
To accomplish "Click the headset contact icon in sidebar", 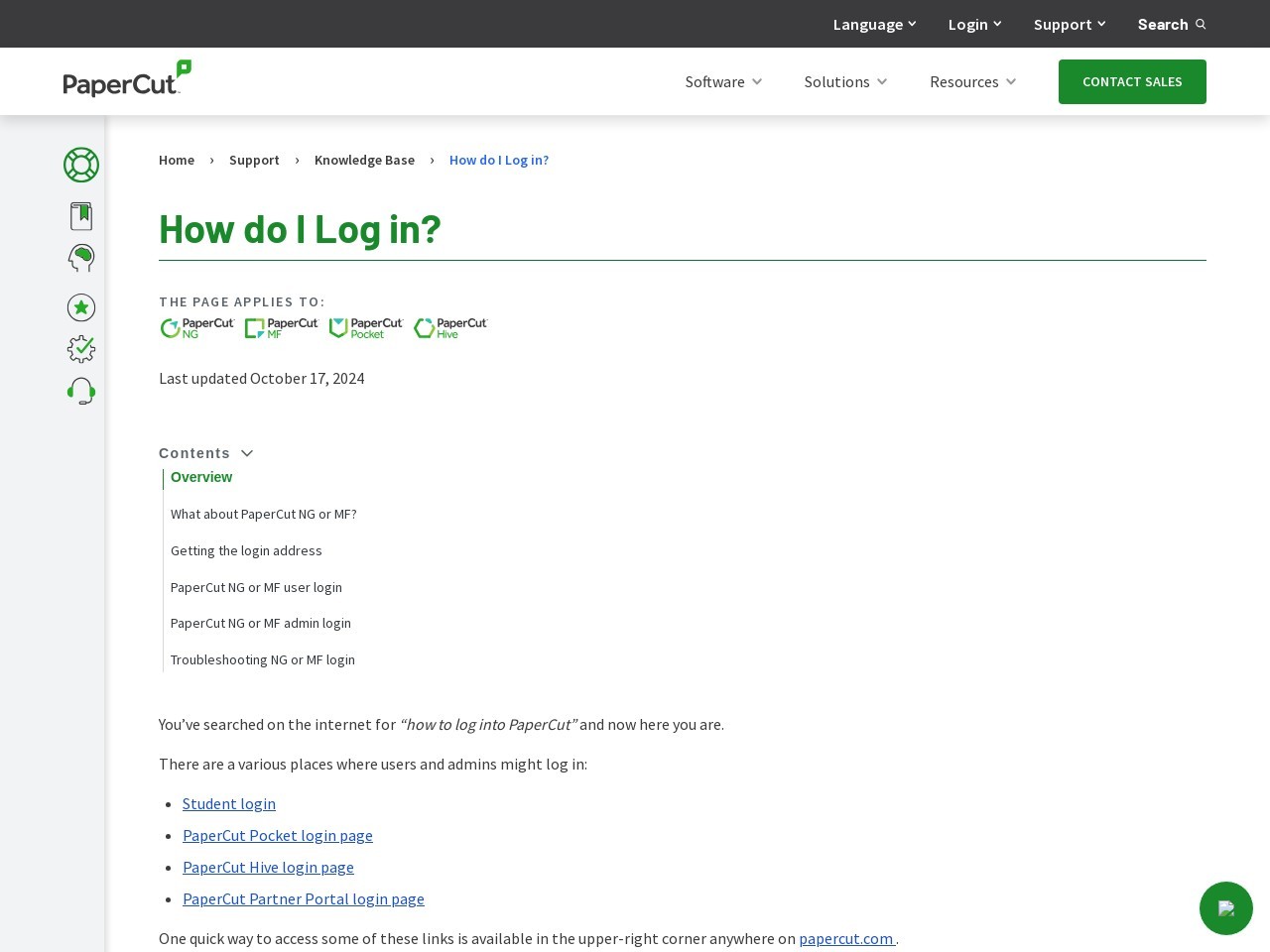I will point(81,391).
